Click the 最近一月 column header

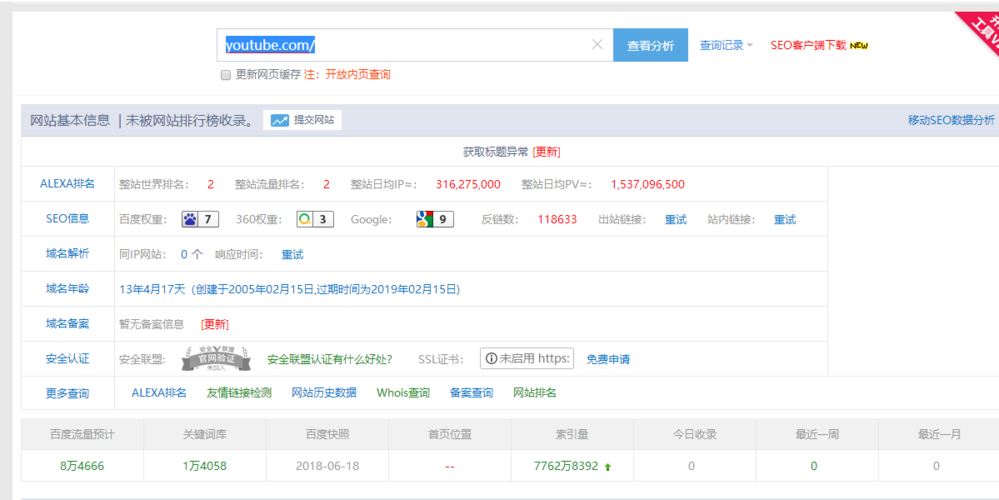[939, 434]
